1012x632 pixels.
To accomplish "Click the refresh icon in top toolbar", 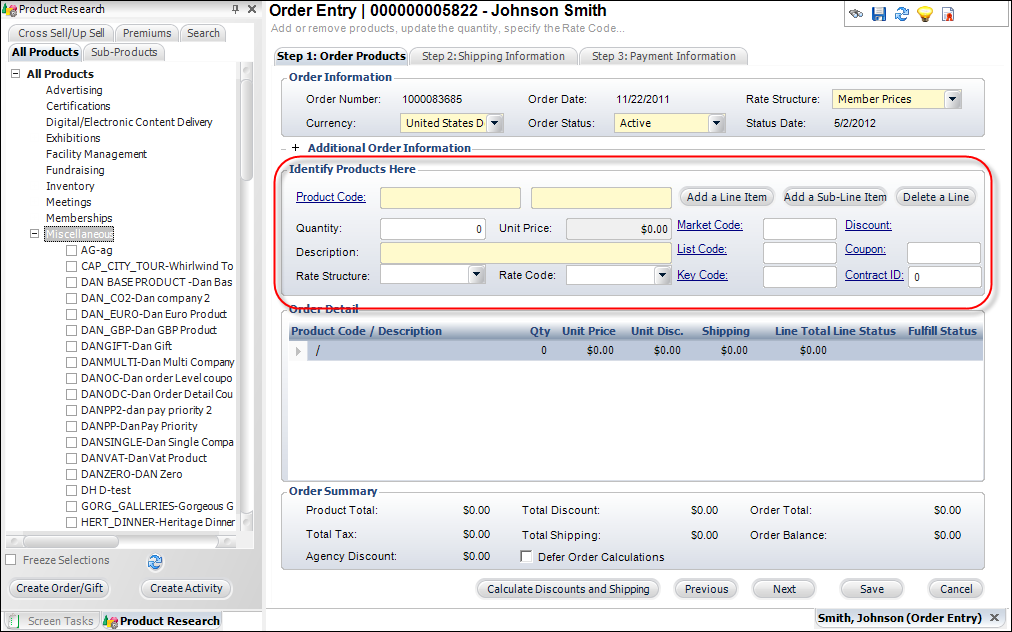I will point(902,14).
